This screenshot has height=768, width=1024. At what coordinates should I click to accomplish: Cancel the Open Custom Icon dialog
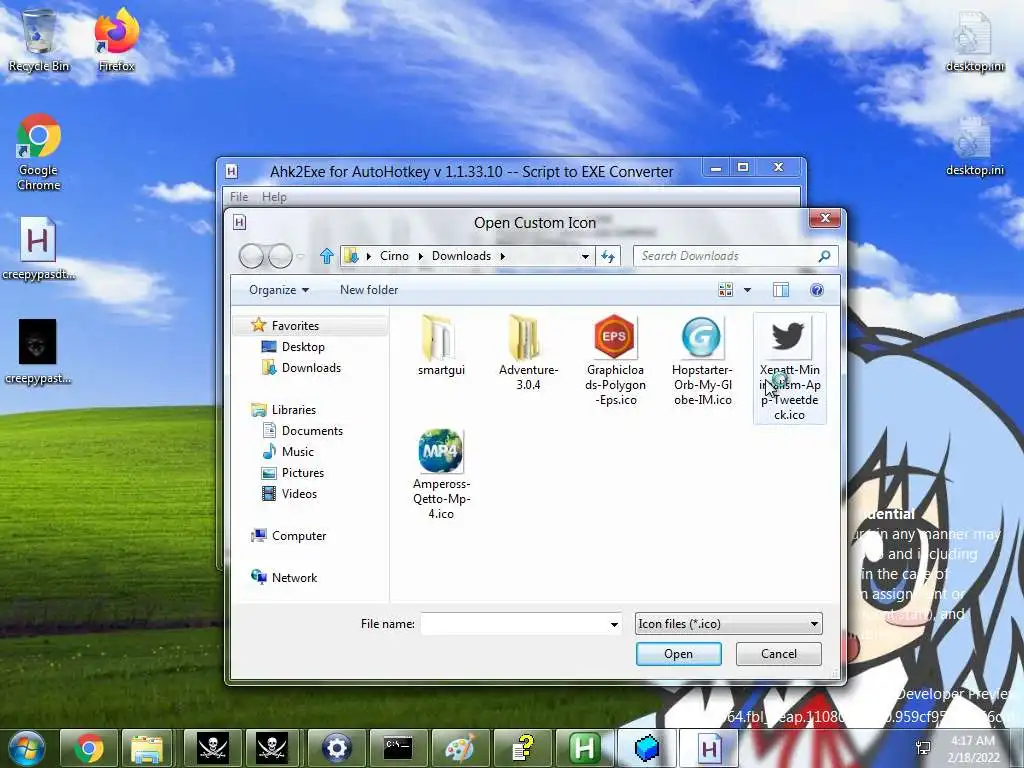(x=778, y=654)
